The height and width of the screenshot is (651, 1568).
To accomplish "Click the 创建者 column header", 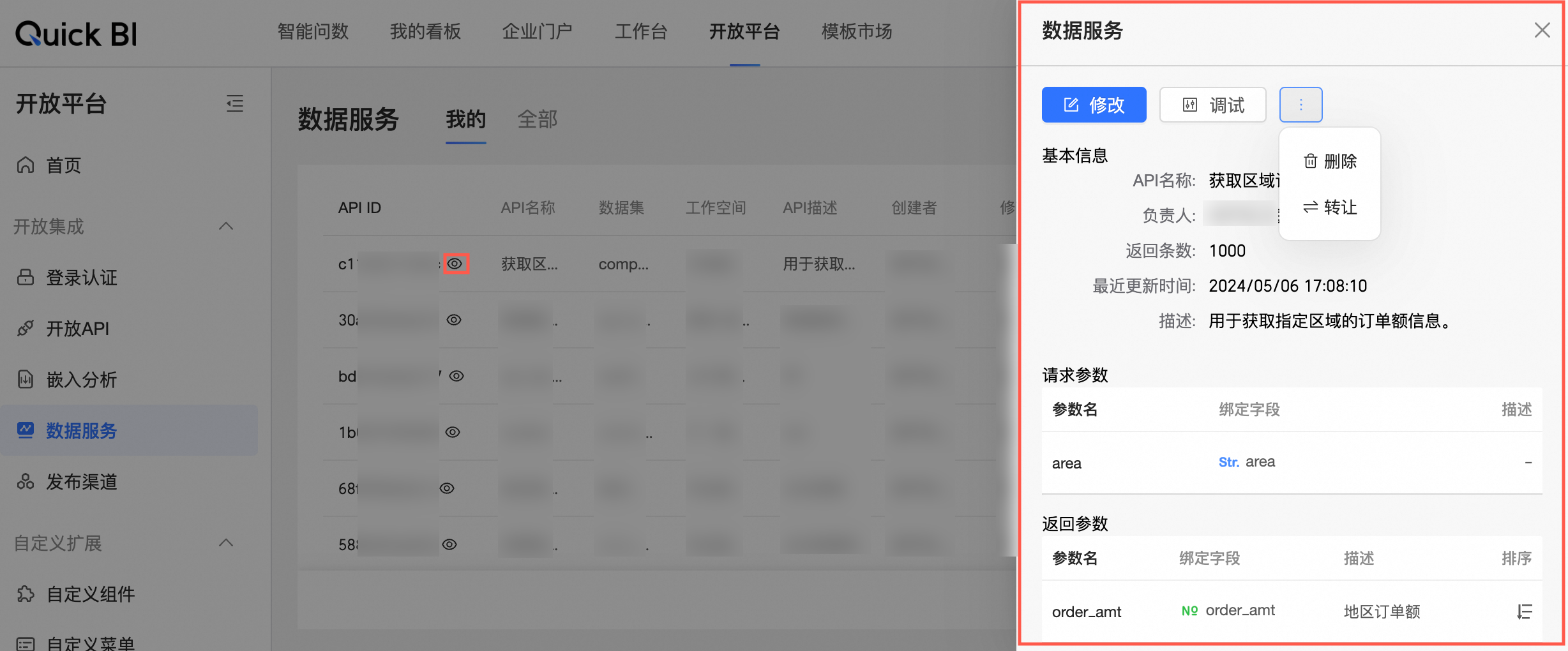I will tap(914, 207).
